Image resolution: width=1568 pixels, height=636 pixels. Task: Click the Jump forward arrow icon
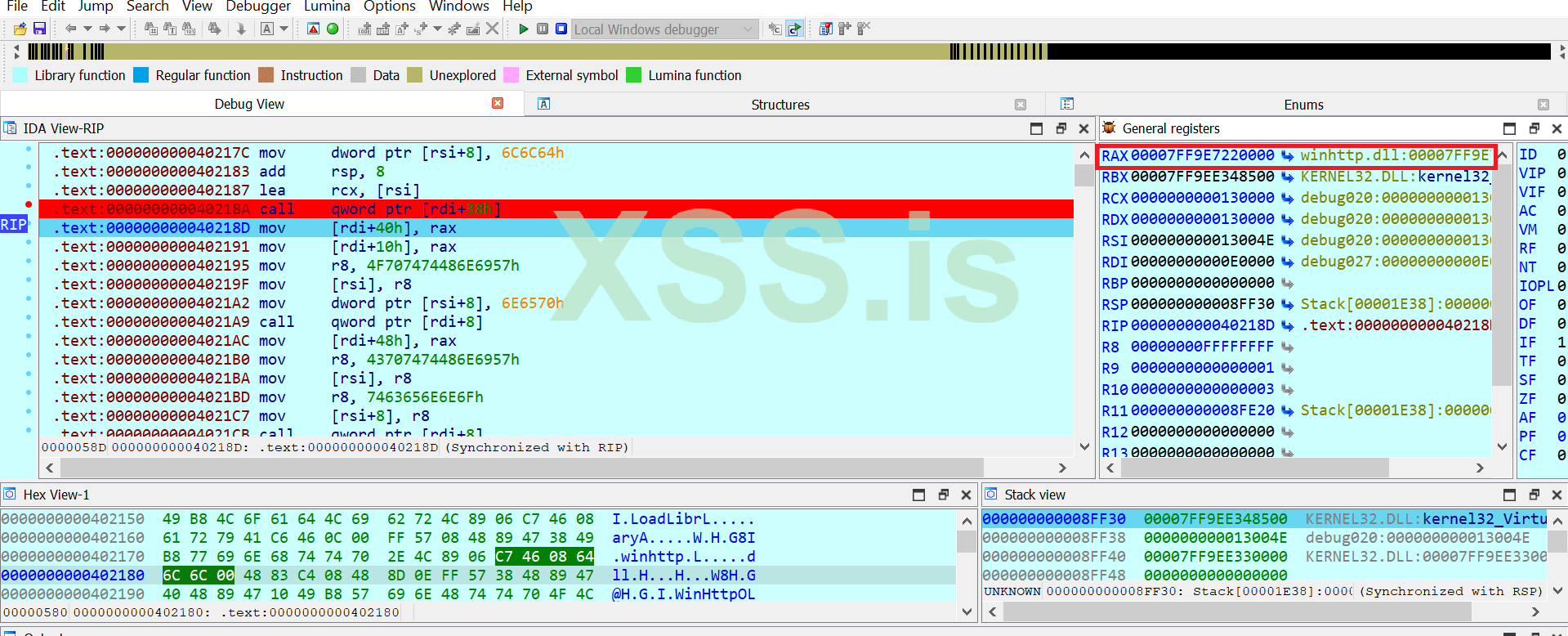point(105,29)
